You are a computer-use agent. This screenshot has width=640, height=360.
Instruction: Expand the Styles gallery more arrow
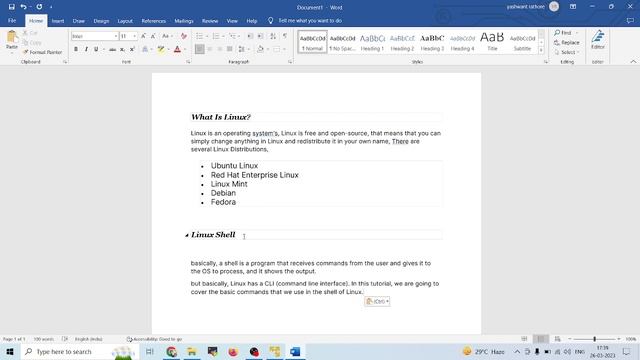click(x=541, y=50)
